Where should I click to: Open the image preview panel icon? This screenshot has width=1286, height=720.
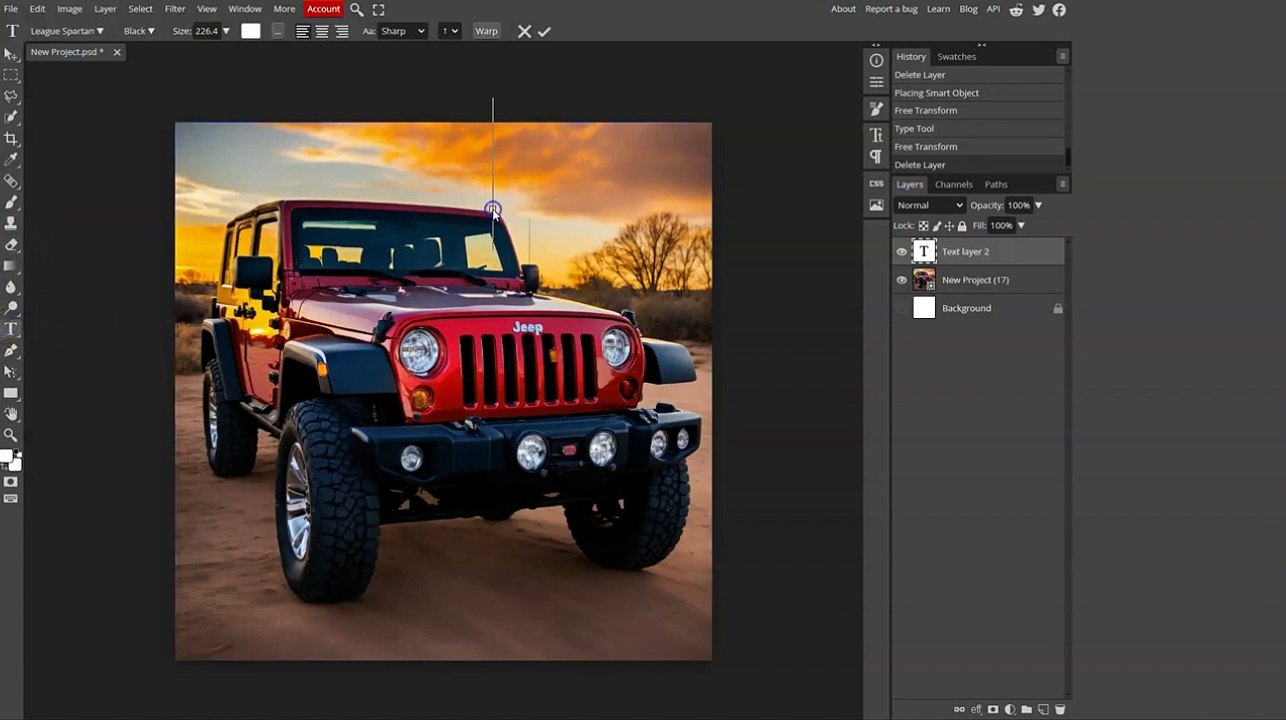[x=876, y=205]
